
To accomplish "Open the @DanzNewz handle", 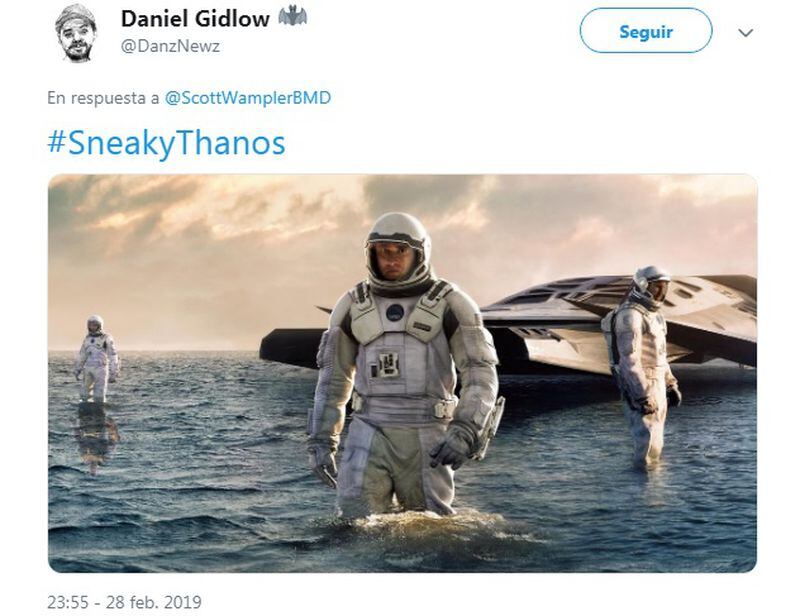I will coord(170,46).
